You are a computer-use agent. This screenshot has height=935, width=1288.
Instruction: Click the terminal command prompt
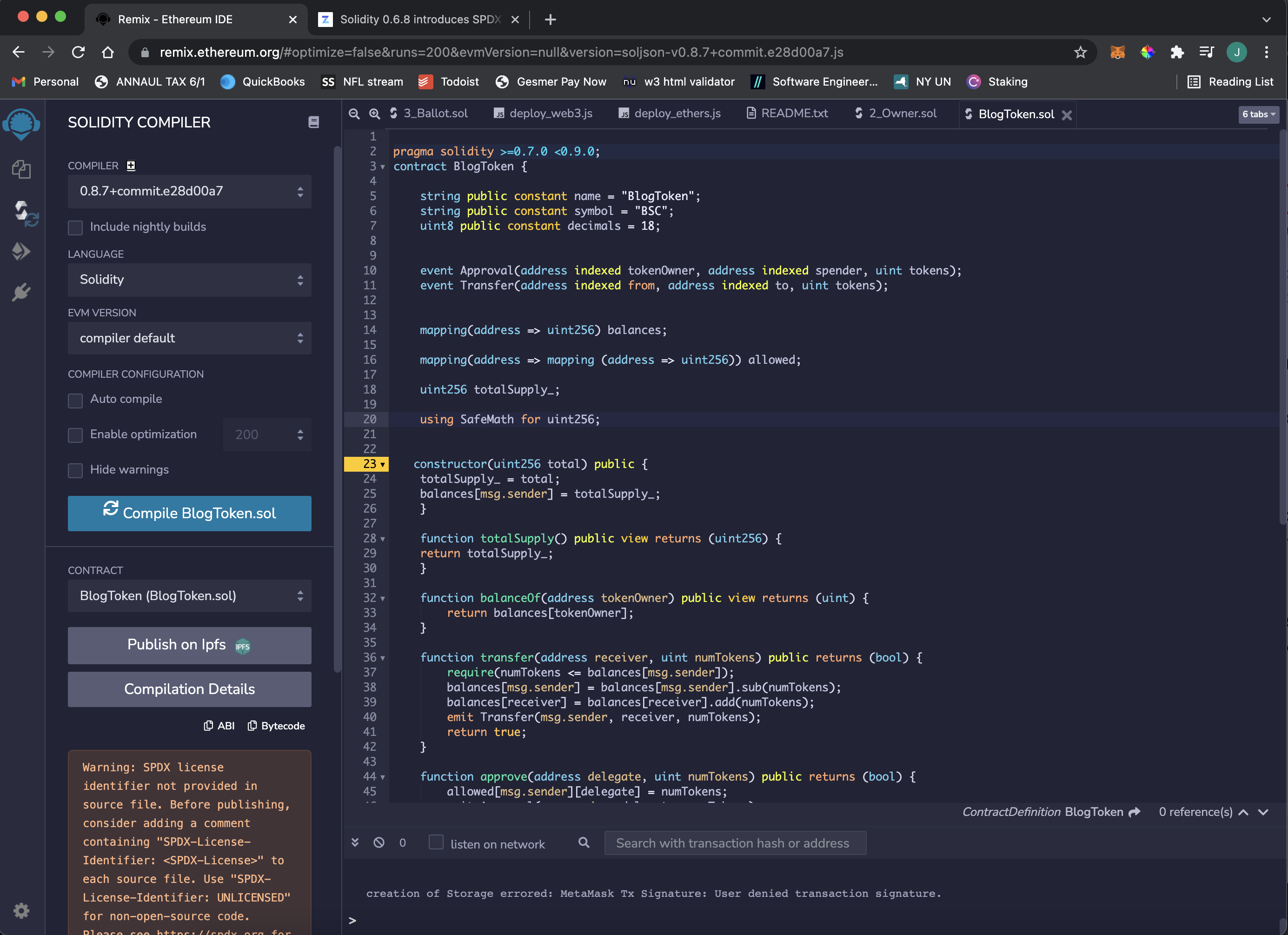pyautogui.click(x=352, y=920)
